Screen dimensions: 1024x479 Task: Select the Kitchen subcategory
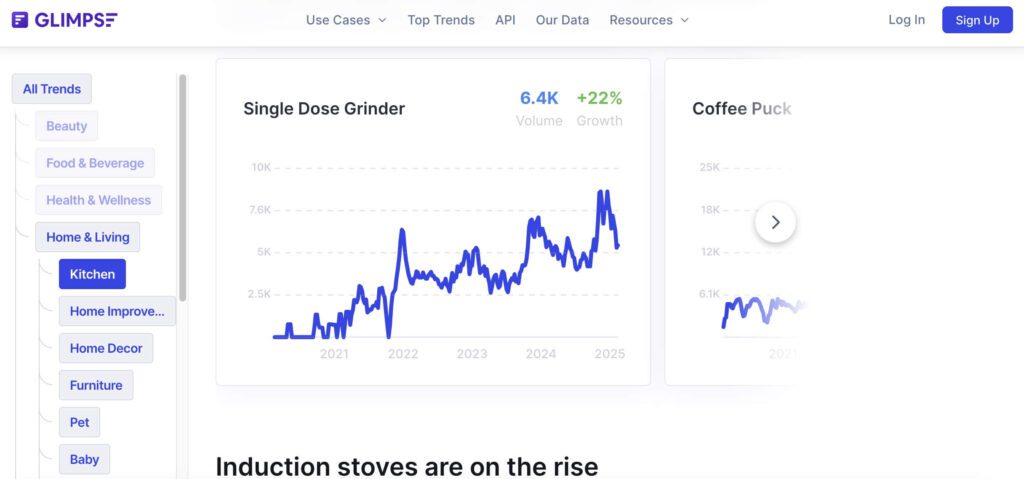click(92, 274)
